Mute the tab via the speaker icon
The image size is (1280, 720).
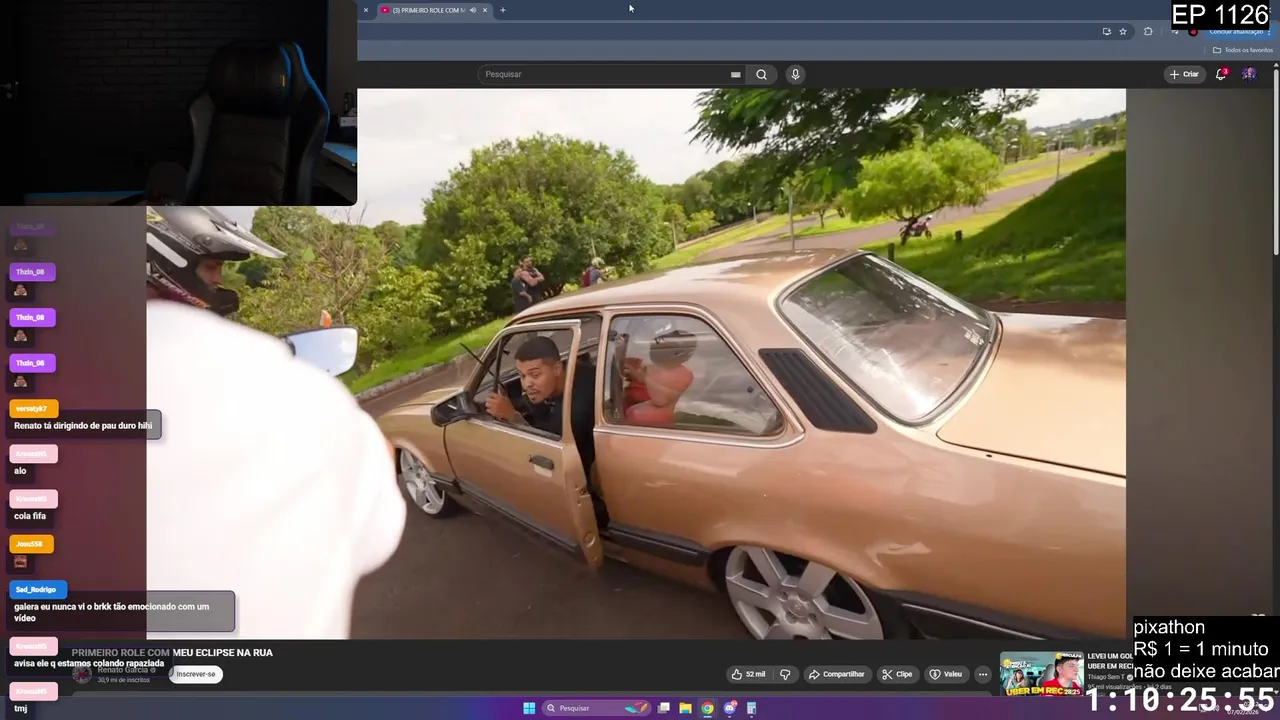[x=472, y=10]
